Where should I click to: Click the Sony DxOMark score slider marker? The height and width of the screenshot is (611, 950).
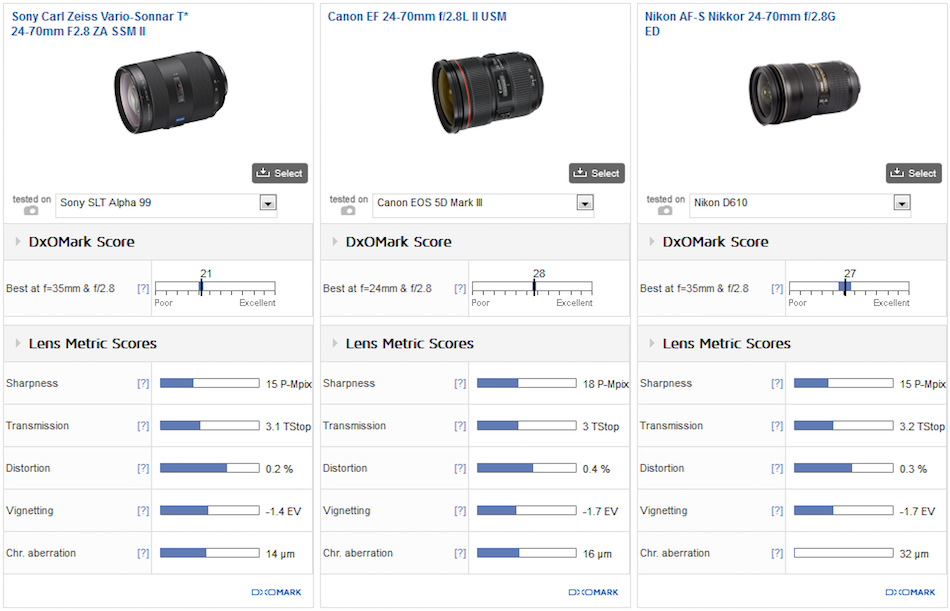(201, 287)
